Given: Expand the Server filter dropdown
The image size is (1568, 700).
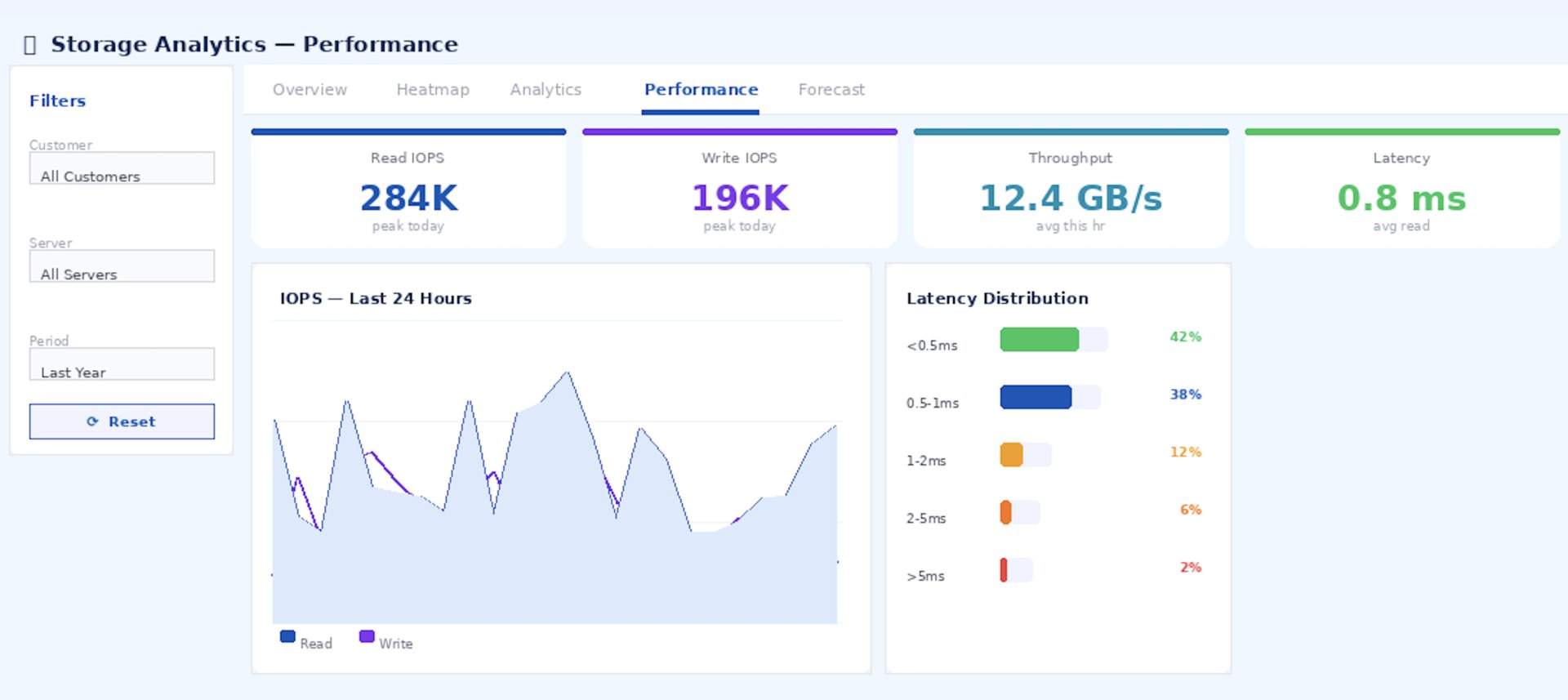Looking at the screenshot, I should click(x=122, y=266).
